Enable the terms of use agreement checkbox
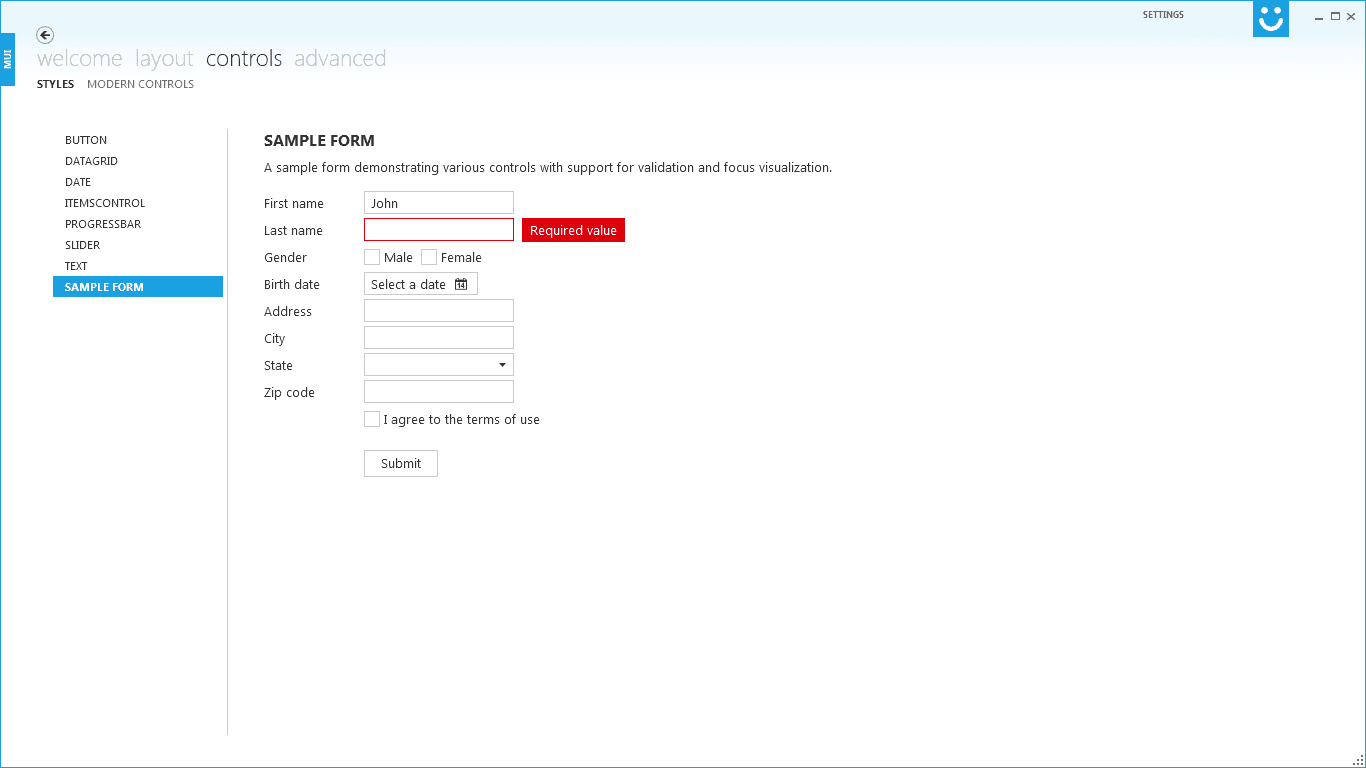The height and width of the screenshot is (768, 1366). [x=371, y=418]
